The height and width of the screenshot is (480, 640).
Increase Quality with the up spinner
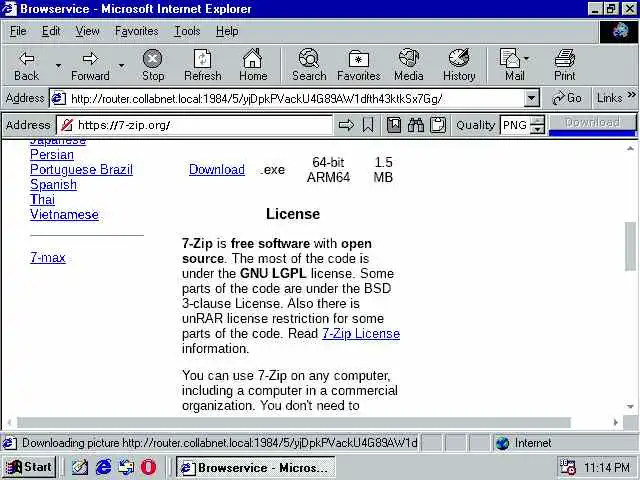[538, 120]
